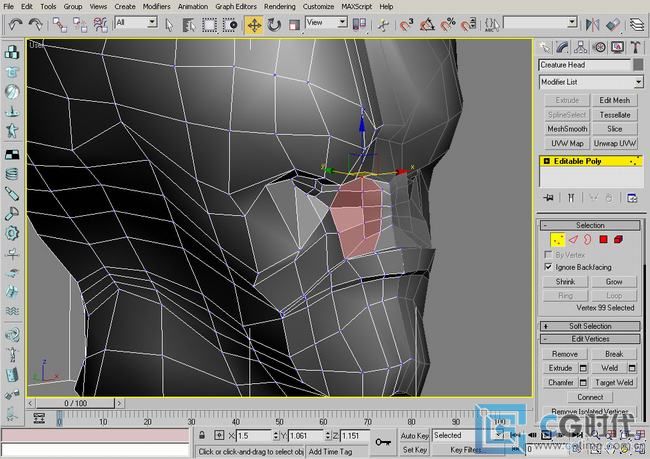Viewport: 650px width, 459px height.
Task: Select Polygon sub-object level icon
Action: [603, 240]
